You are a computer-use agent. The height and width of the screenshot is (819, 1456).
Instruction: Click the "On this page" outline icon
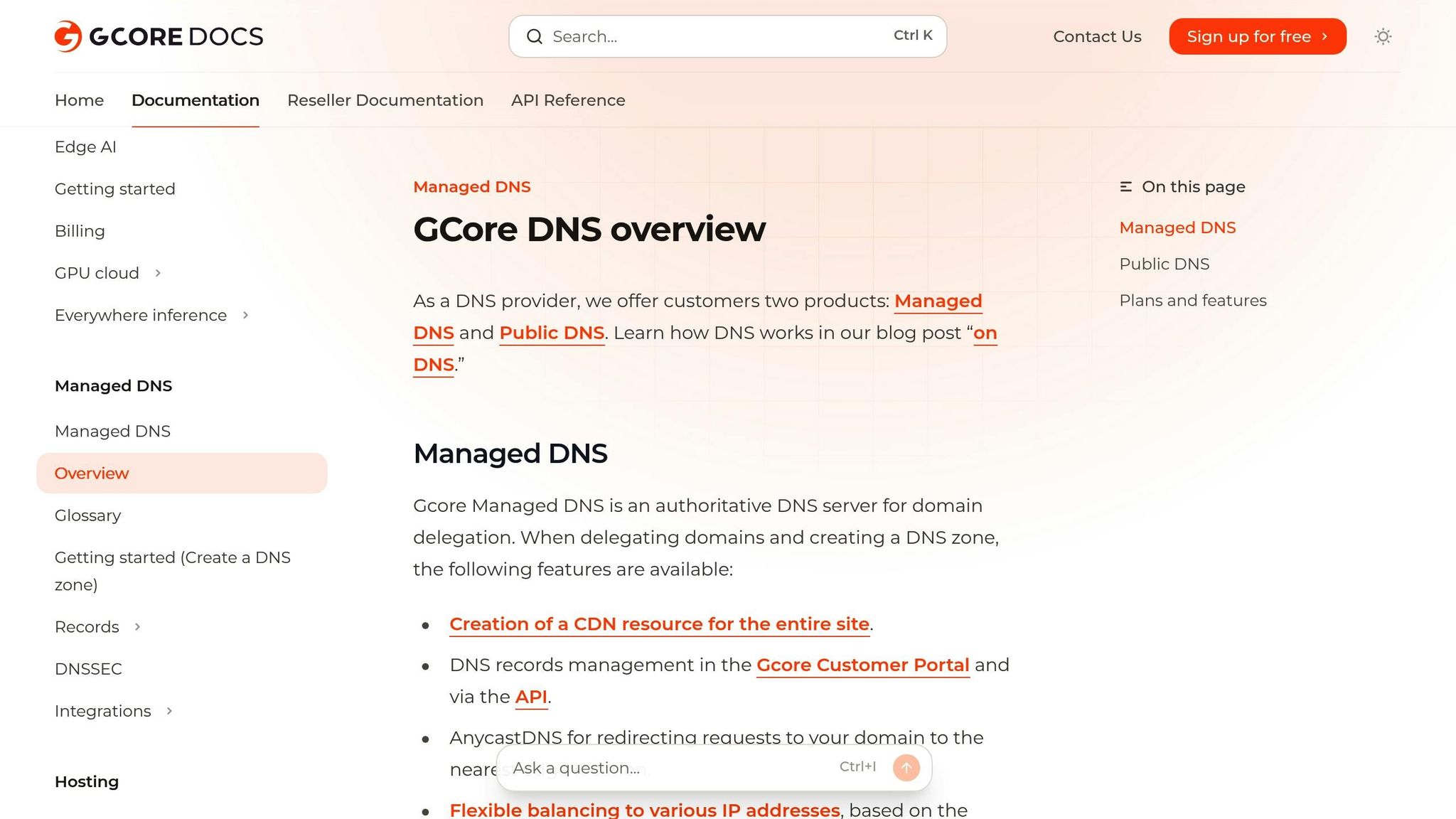pos(1126,186)
